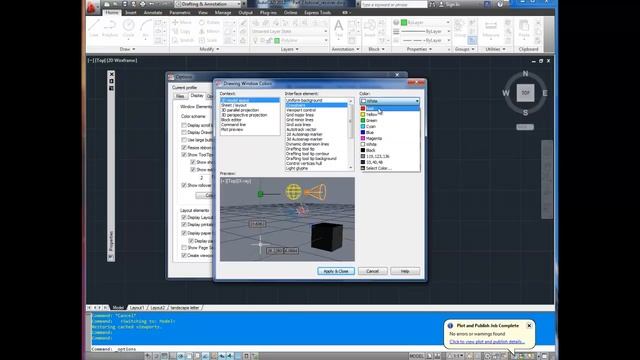Click the Insert block icon

pos(370,29)
